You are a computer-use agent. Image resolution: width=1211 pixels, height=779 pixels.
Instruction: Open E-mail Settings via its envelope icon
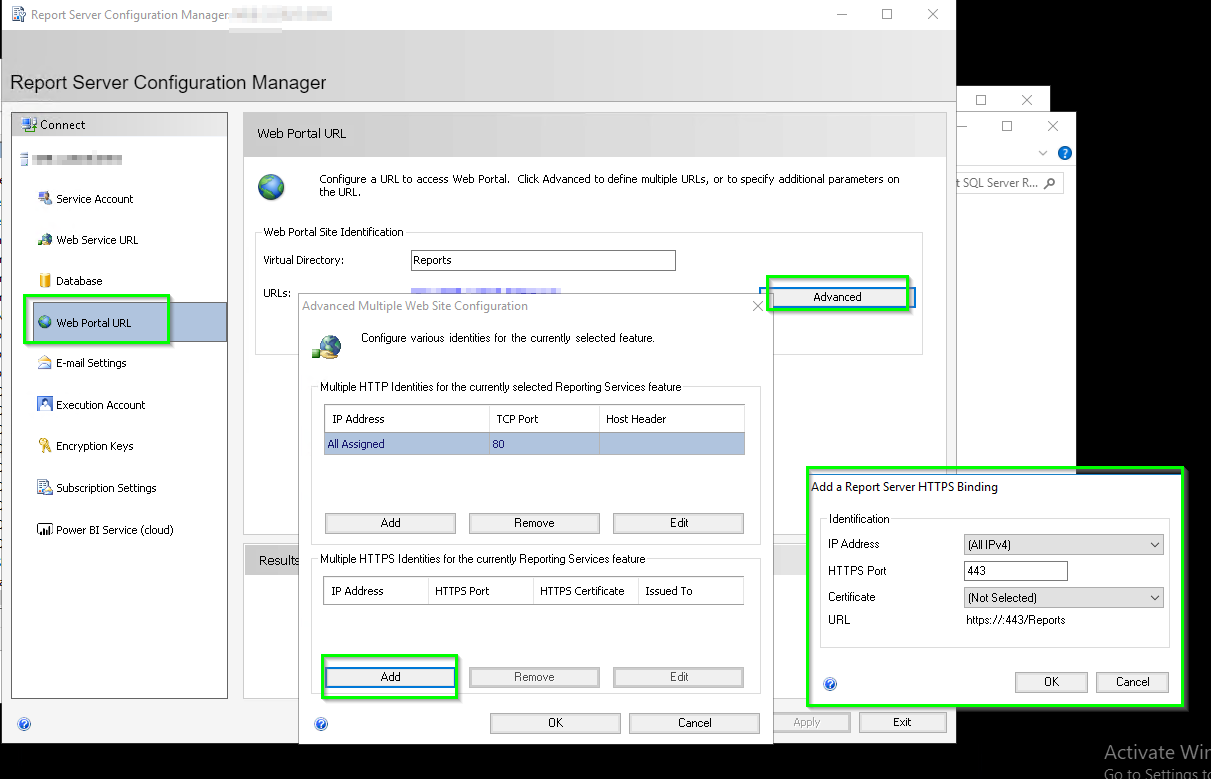44,363
